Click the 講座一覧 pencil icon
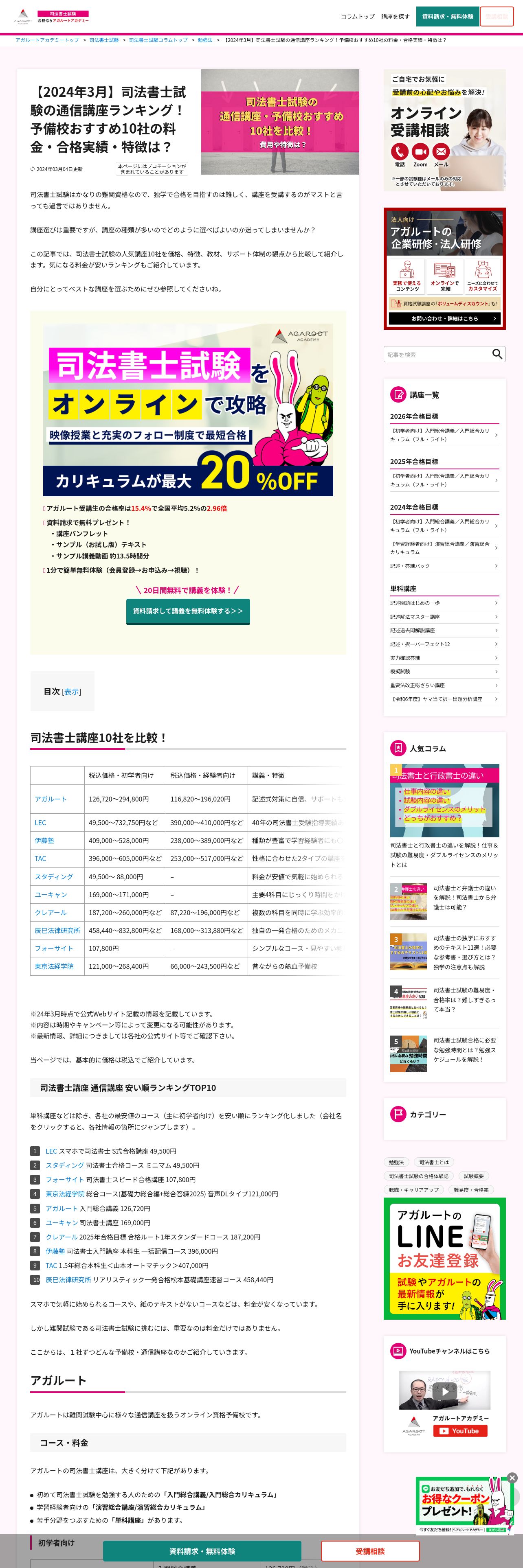 (x=398, y=394)
